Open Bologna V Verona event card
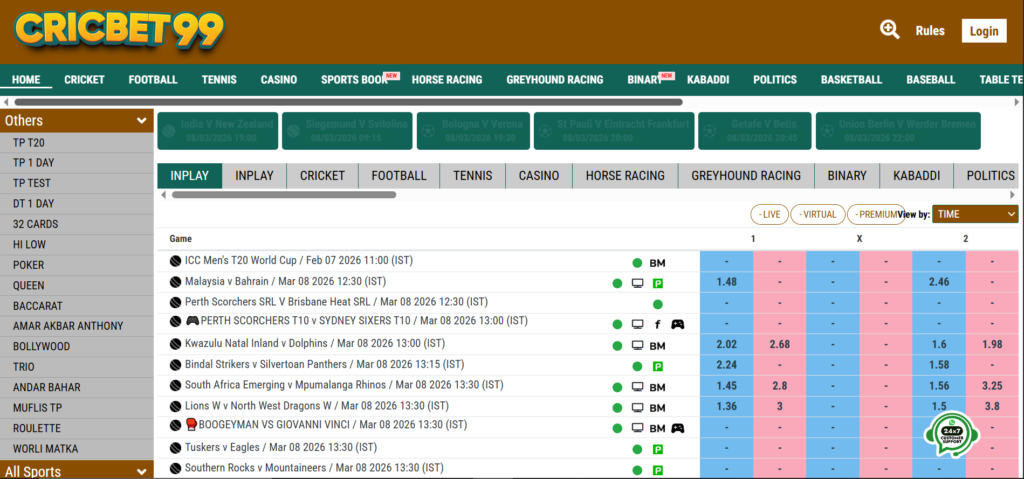 473,131
